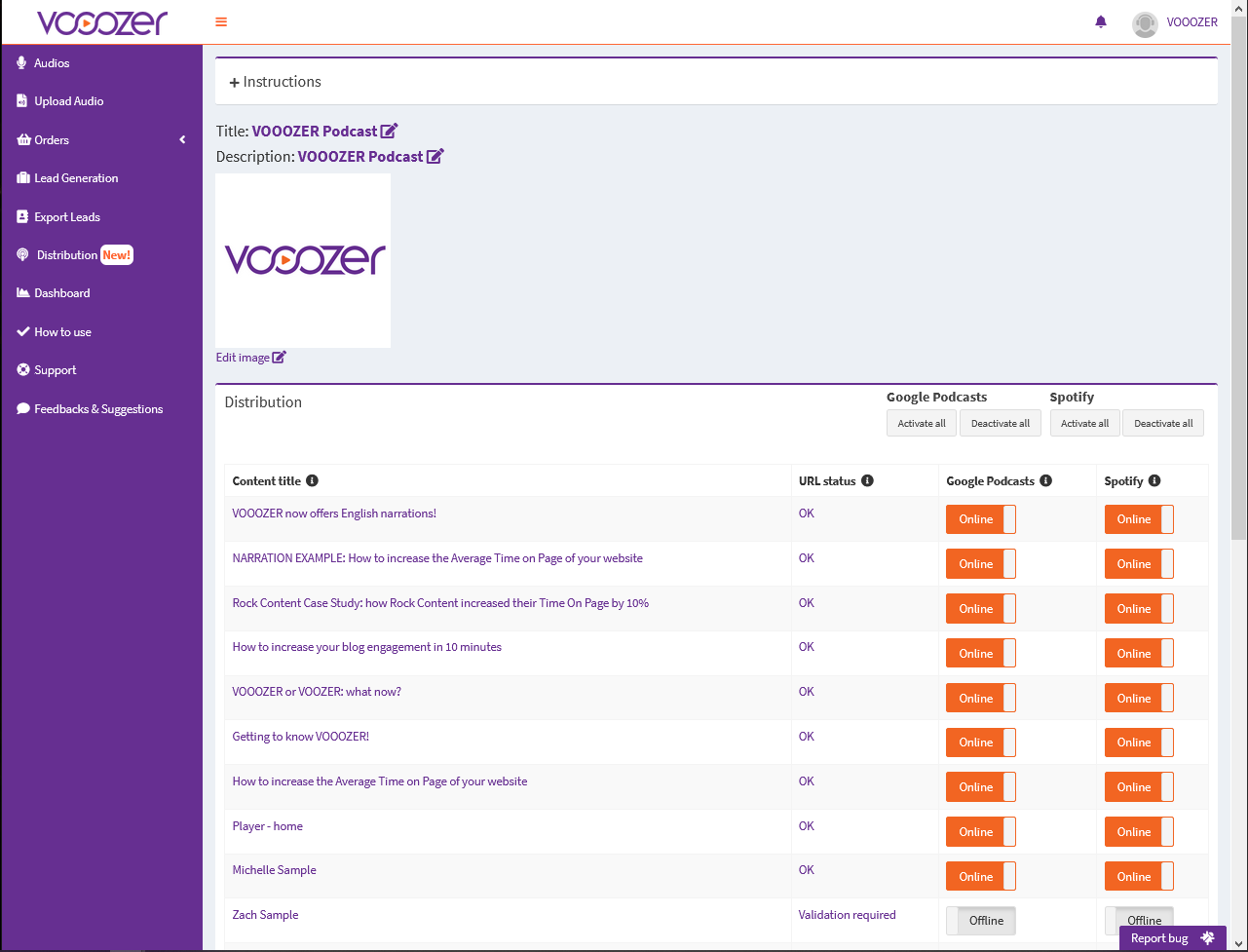Click the Report bug button
The width and height of the screenshot is (1248, 952).
(x=1173, y=938)
